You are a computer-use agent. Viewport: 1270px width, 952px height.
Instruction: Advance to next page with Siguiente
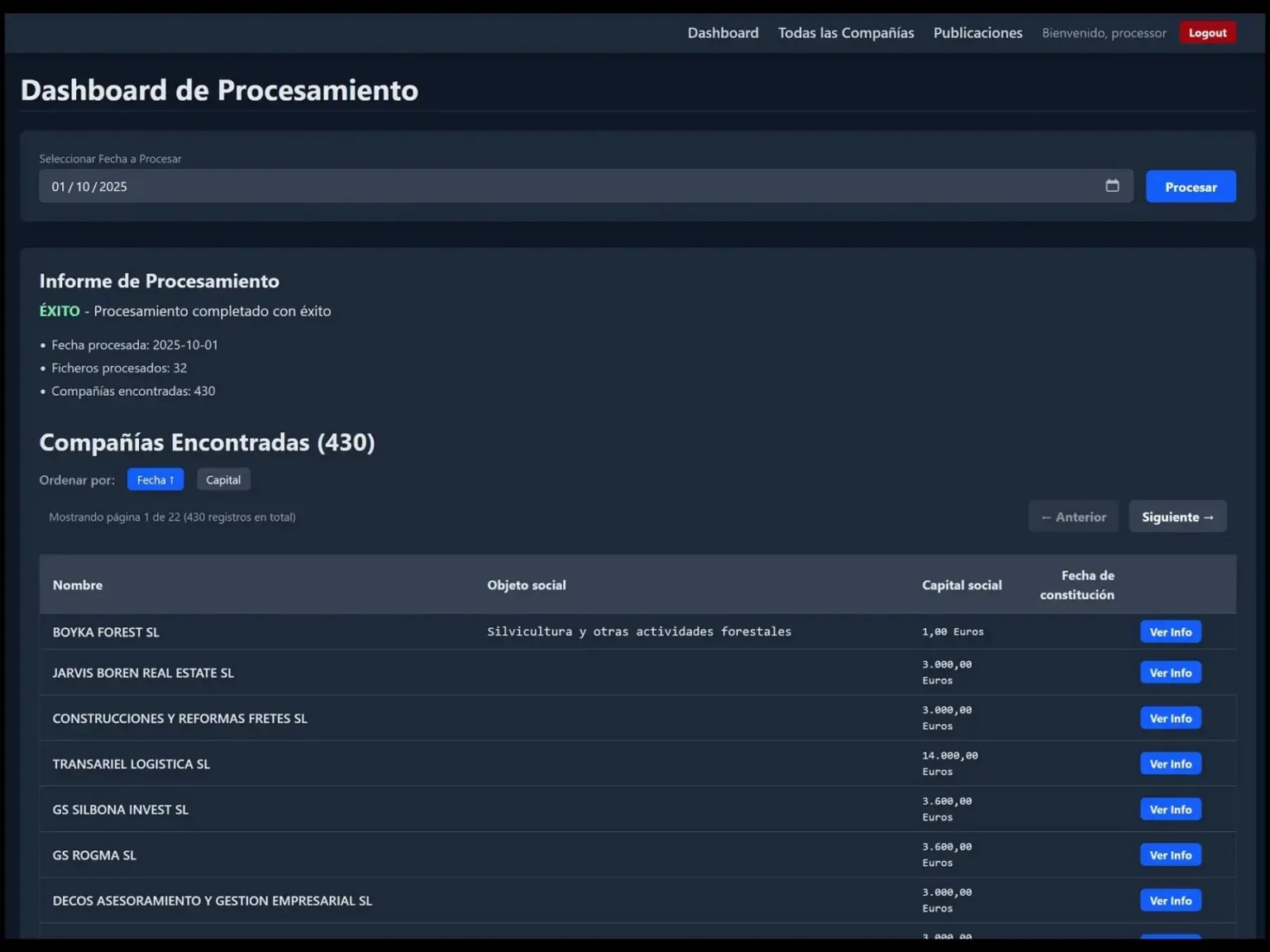point(1177,516)
